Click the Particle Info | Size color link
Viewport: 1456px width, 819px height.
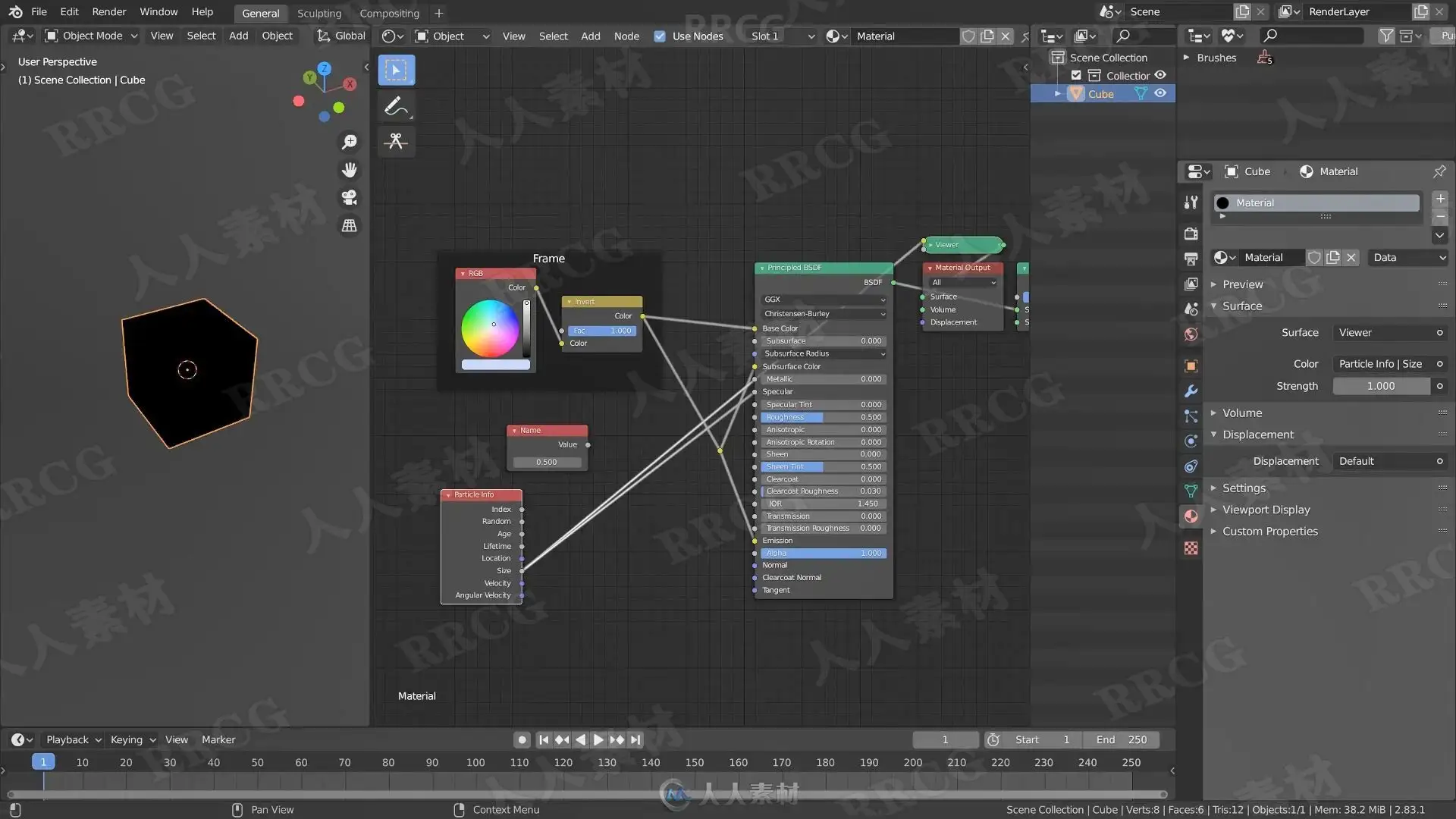(x=1380, y=364)
